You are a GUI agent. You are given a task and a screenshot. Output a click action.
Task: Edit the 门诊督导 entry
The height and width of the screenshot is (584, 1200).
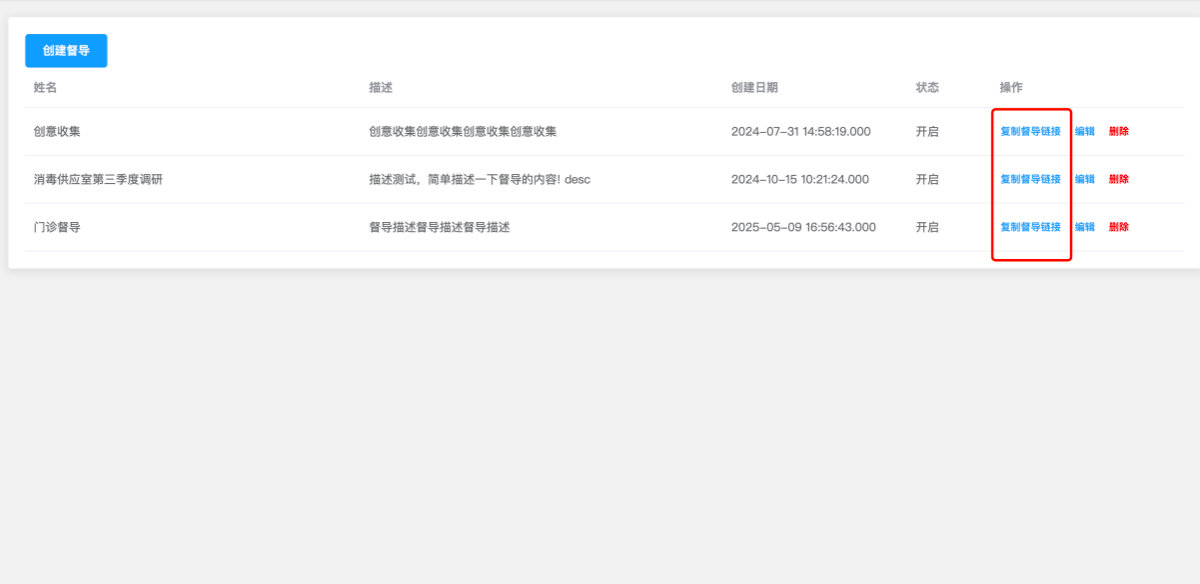click(1084, 227)
